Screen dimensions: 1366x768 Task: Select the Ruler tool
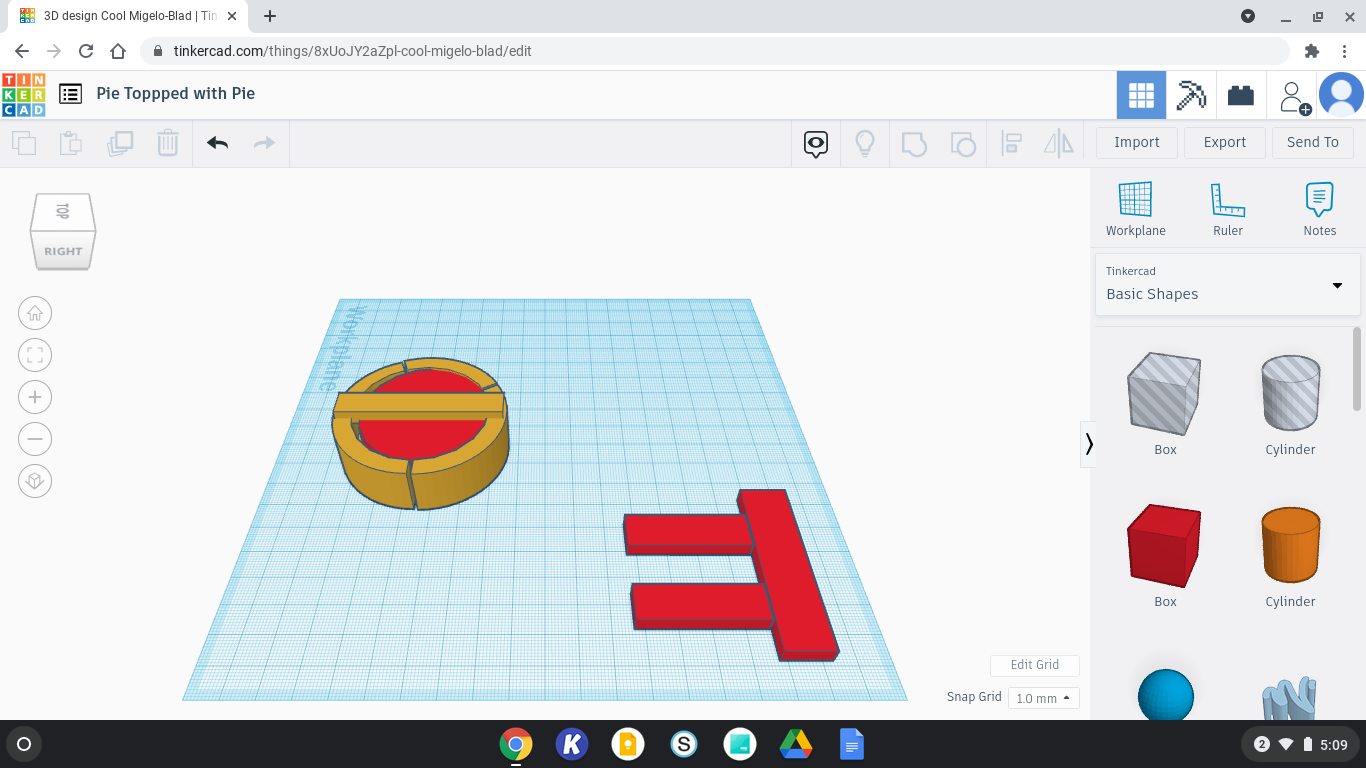(x=1228, y=209)
